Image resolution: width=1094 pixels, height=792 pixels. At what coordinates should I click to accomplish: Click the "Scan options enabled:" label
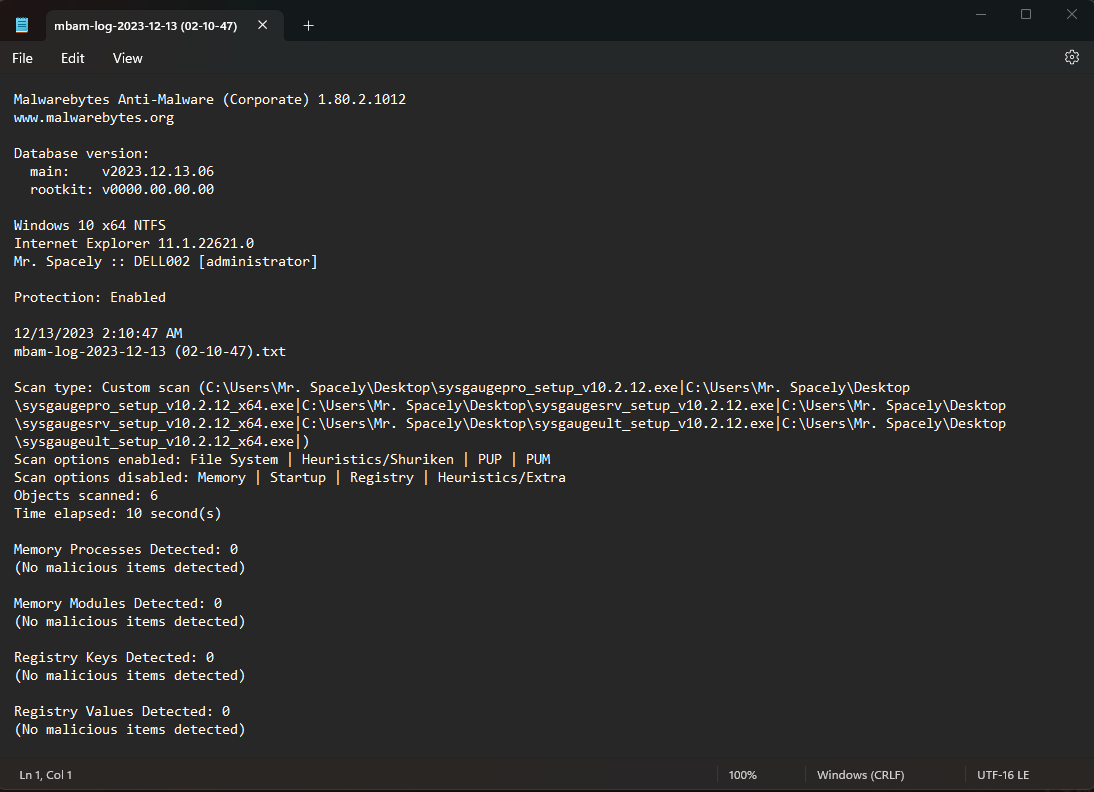click(x=98, y=460)
